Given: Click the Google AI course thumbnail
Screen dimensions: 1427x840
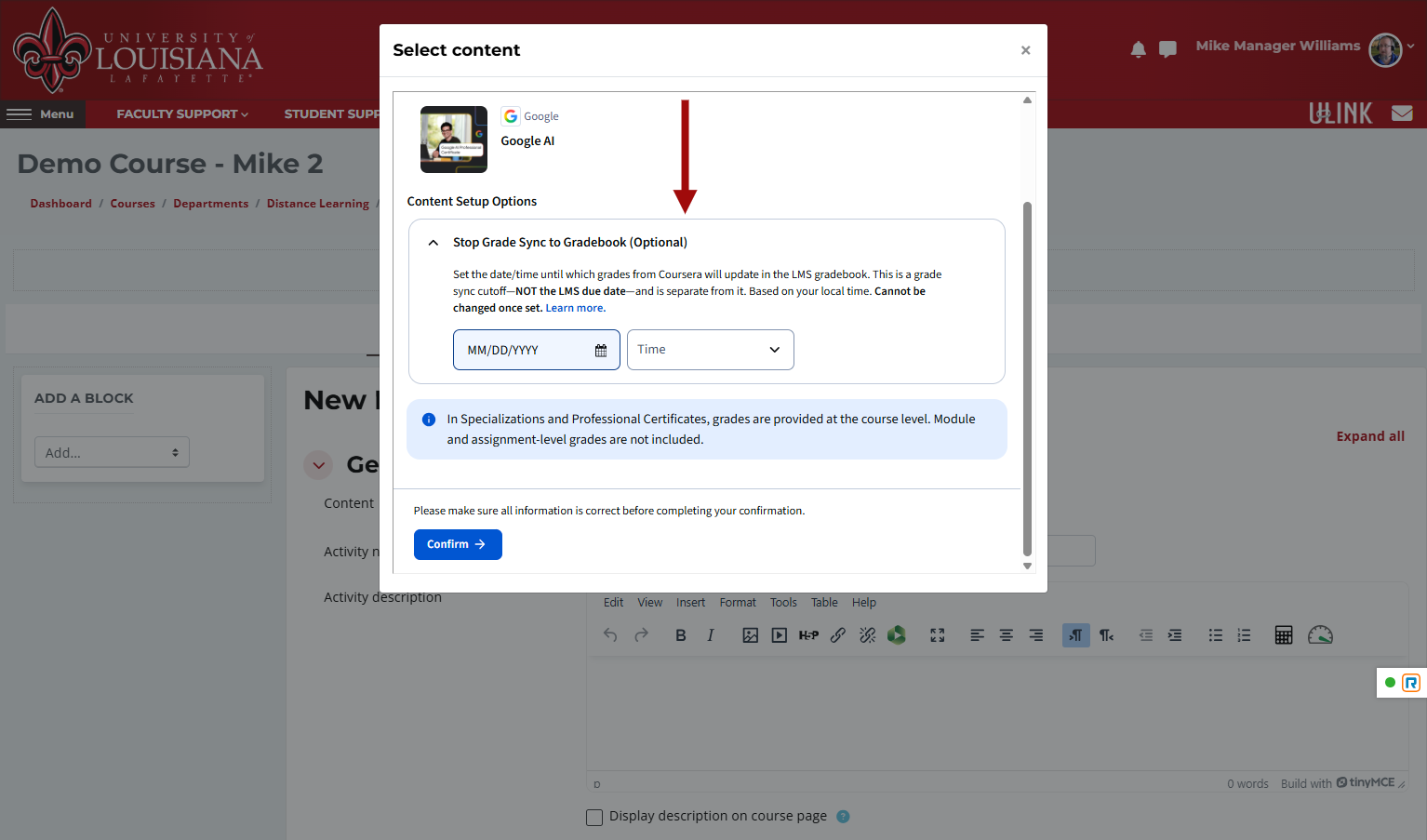Looking at the screenshot, I should point(453,140).
